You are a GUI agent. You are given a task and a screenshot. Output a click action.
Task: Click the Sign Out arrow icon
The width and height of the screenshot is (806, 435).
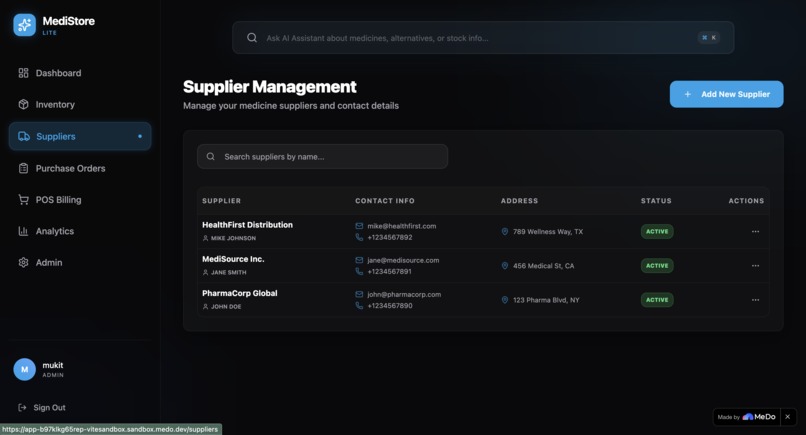(22, 407)
